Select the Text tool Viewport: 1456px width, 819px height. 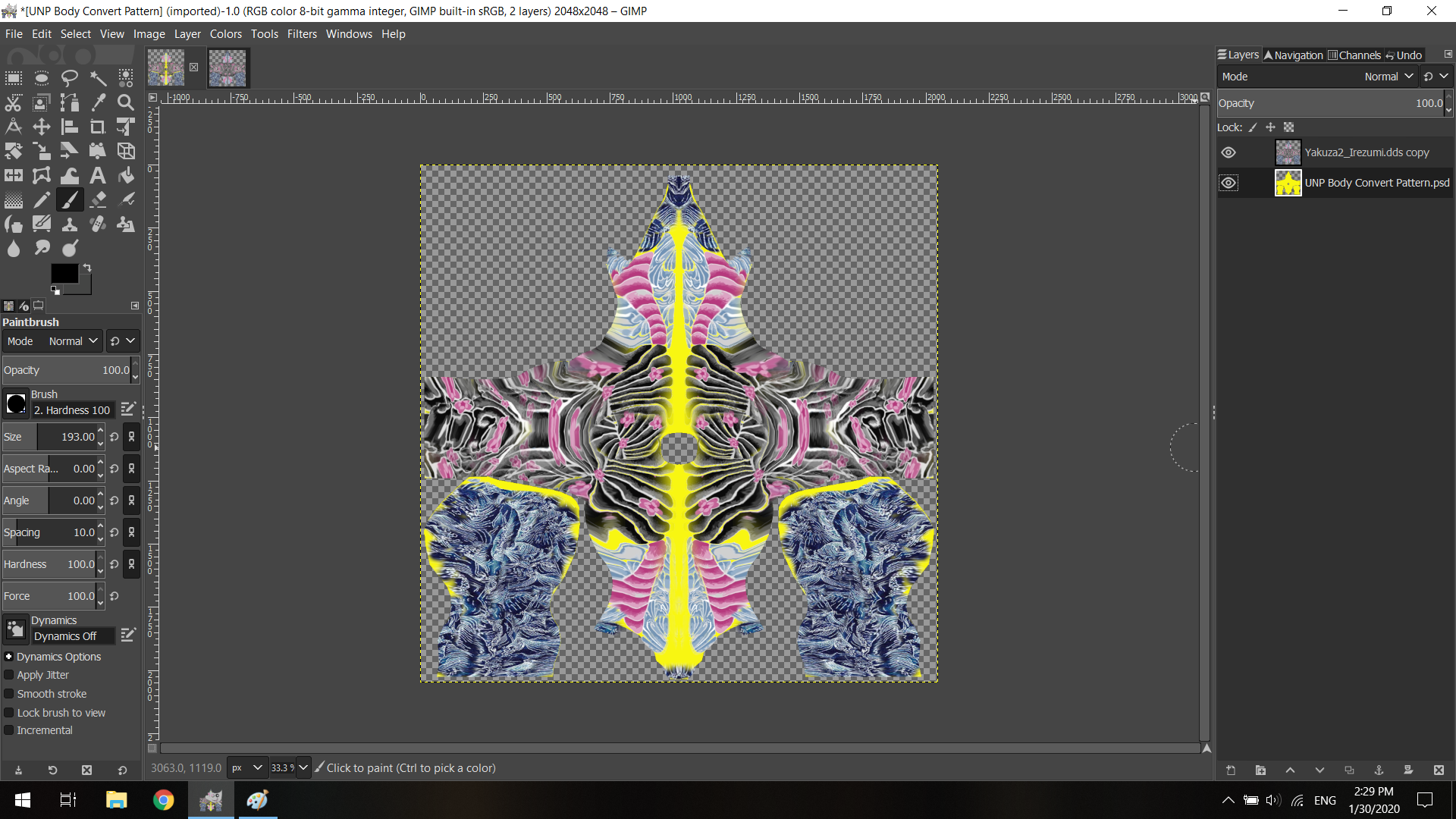[x=98, y=175]
